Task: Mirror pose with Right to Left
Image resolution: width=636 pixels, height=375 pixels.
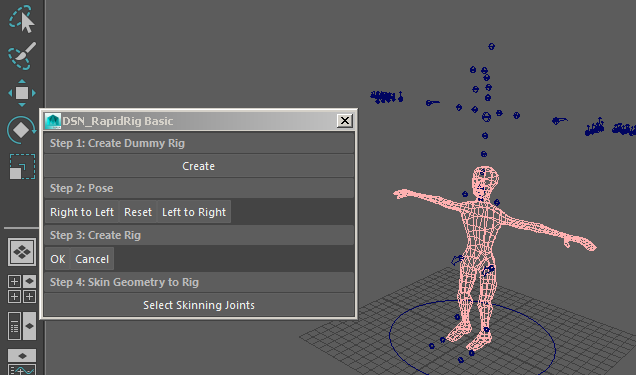Action: coord(82,212)
